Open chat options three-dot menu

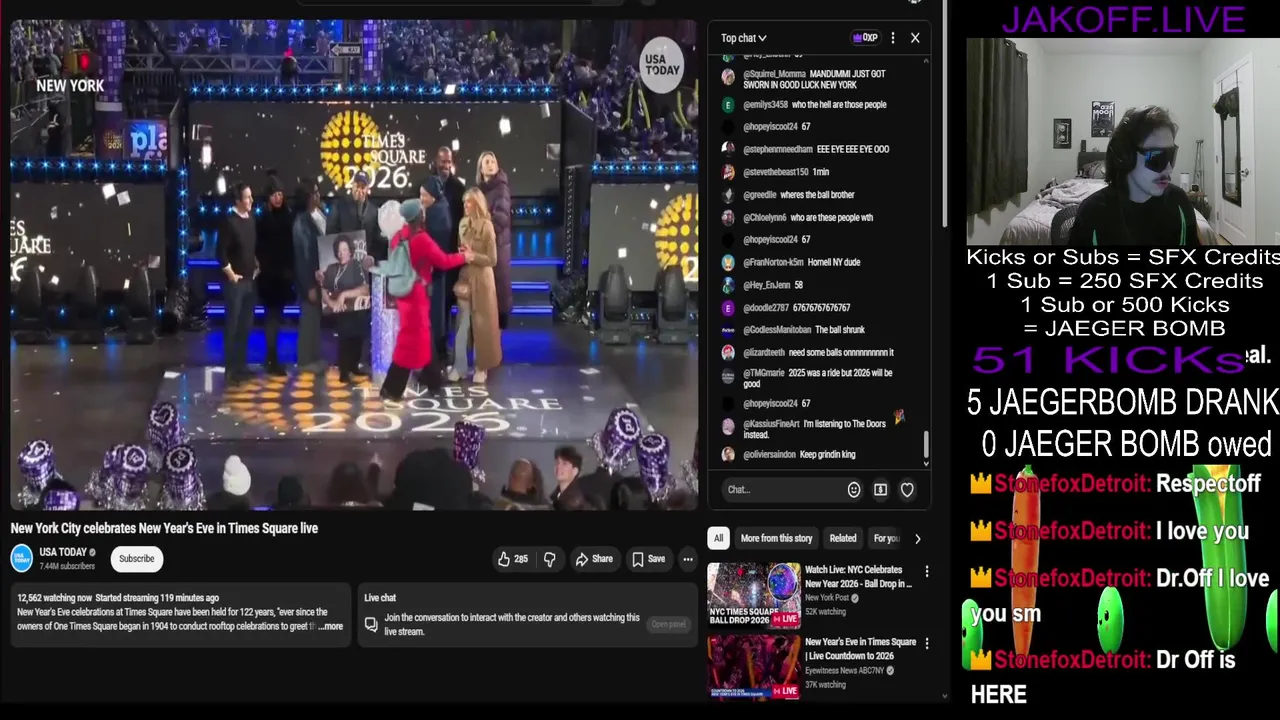click(893, 38)
